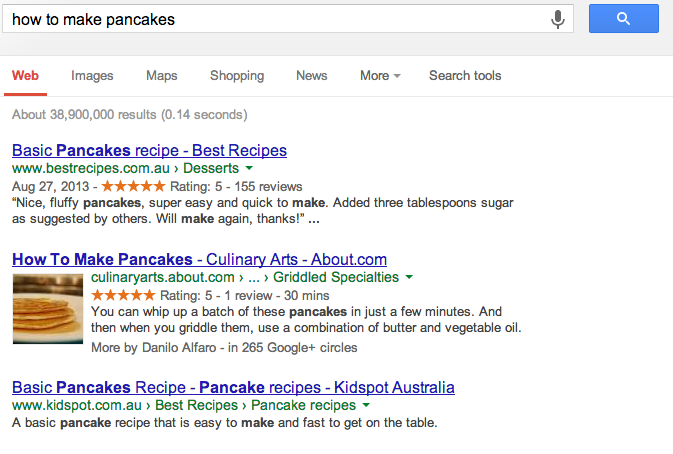Open Search tools options
This screenshot has width=673, height=454.
(x=465, y=76)
